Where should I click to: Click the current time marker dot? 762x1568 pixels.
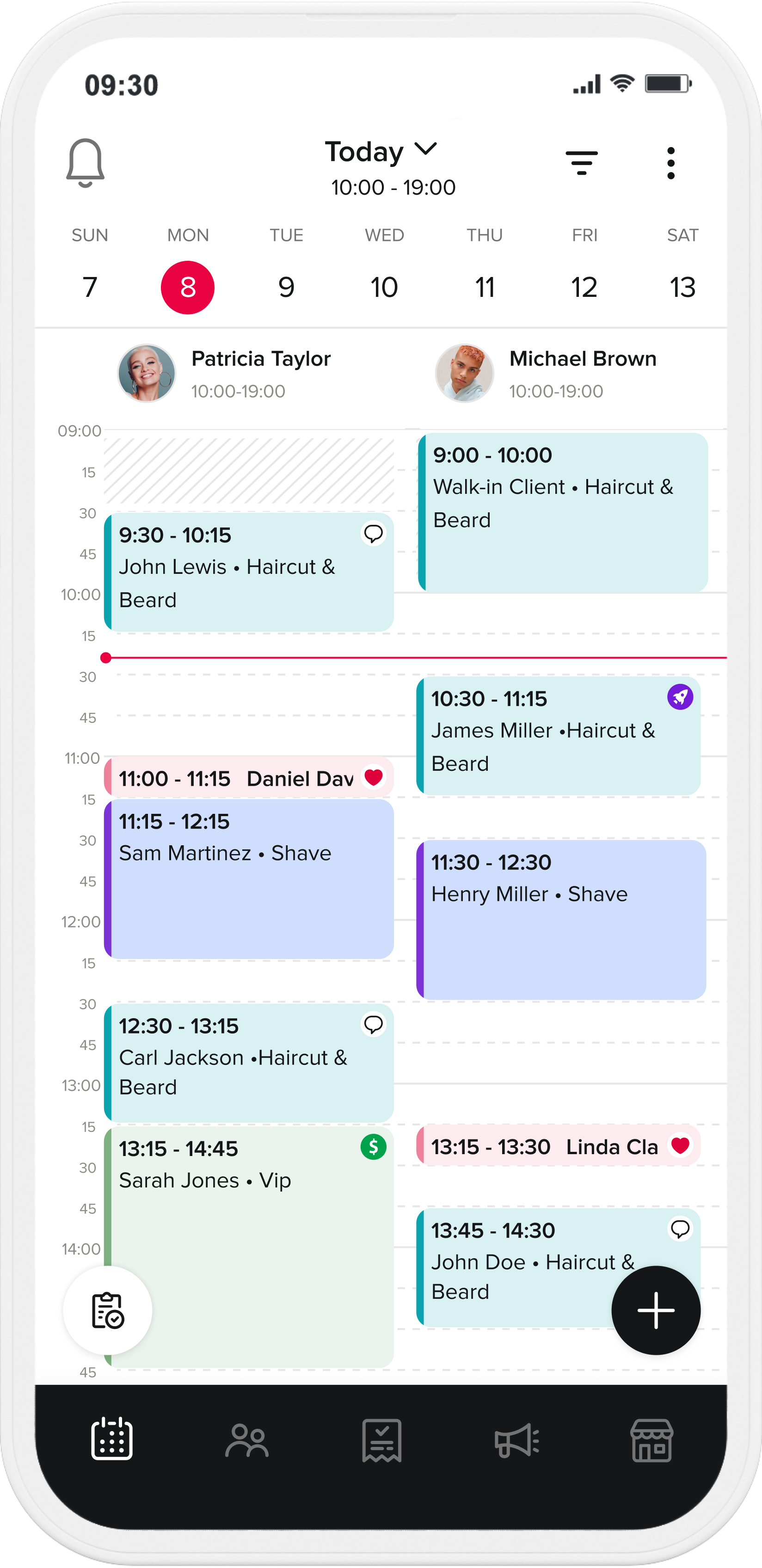click(x=106, y=658)
